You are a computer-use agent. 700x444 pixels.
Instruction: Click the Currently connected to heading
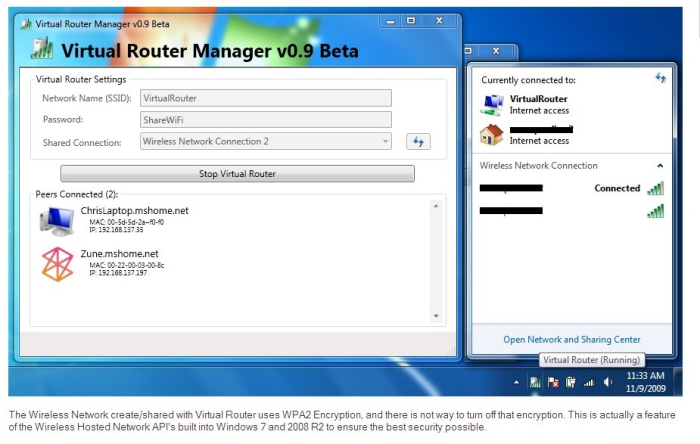click(528, 80)
